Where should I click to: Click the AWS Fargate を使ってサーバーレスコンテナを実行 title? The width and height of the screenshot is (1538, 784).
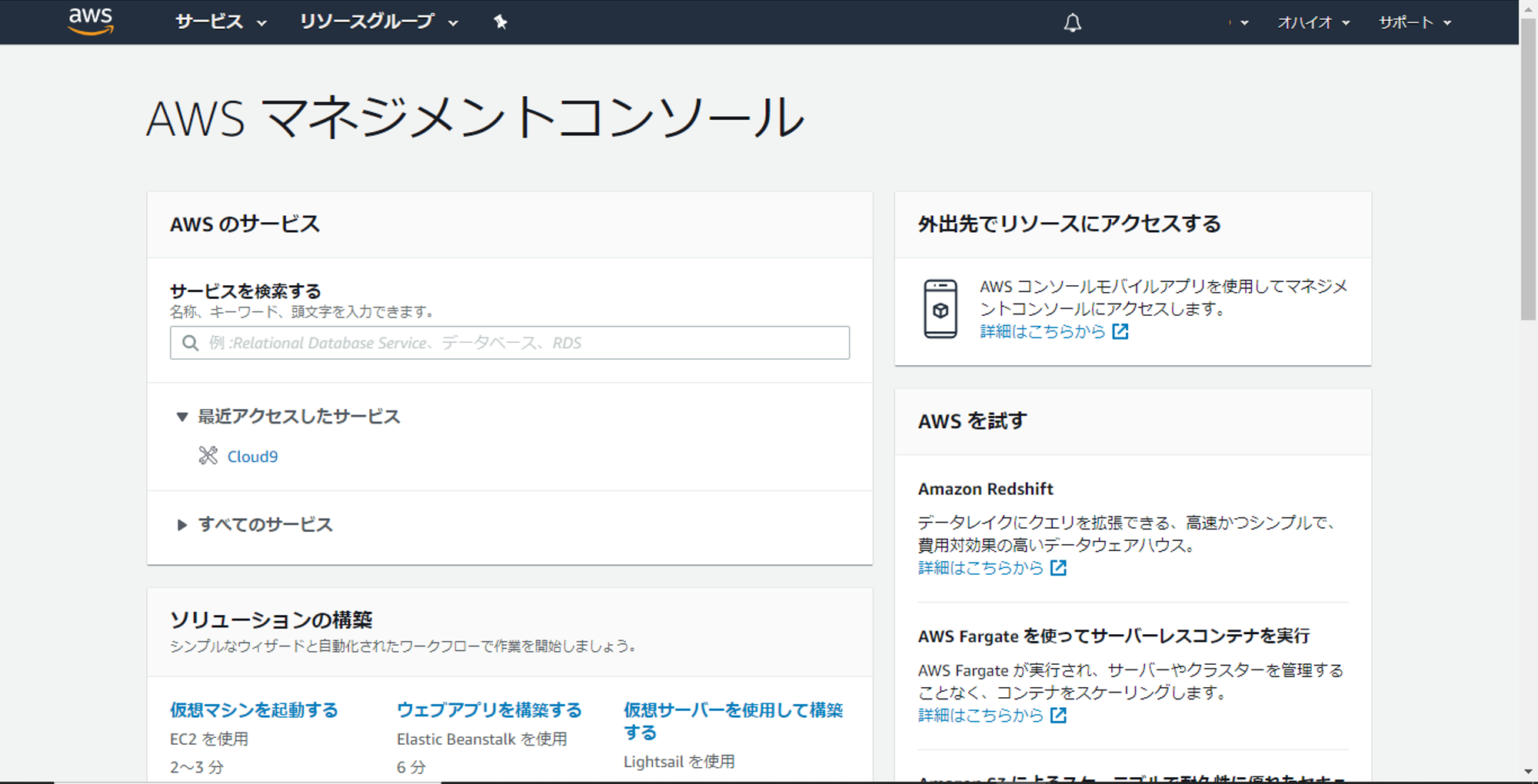[1114, 636]
